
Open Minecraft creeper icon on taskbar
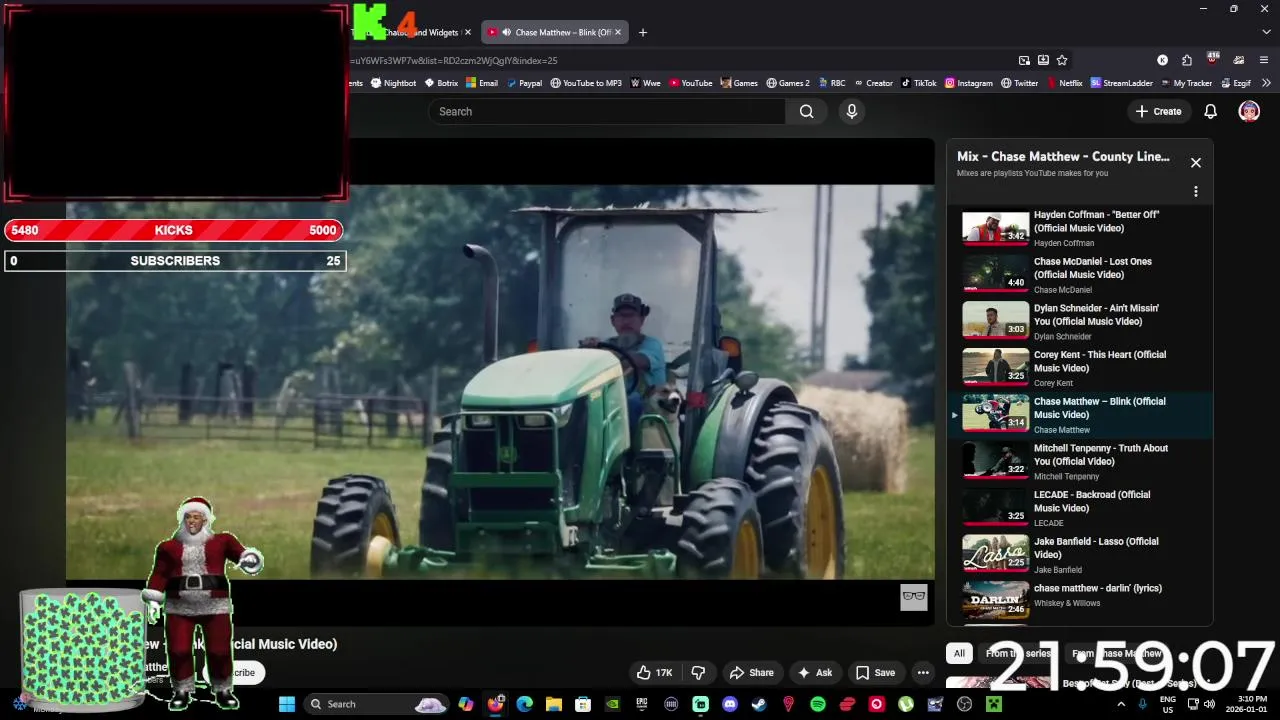(x=994, y=704)
